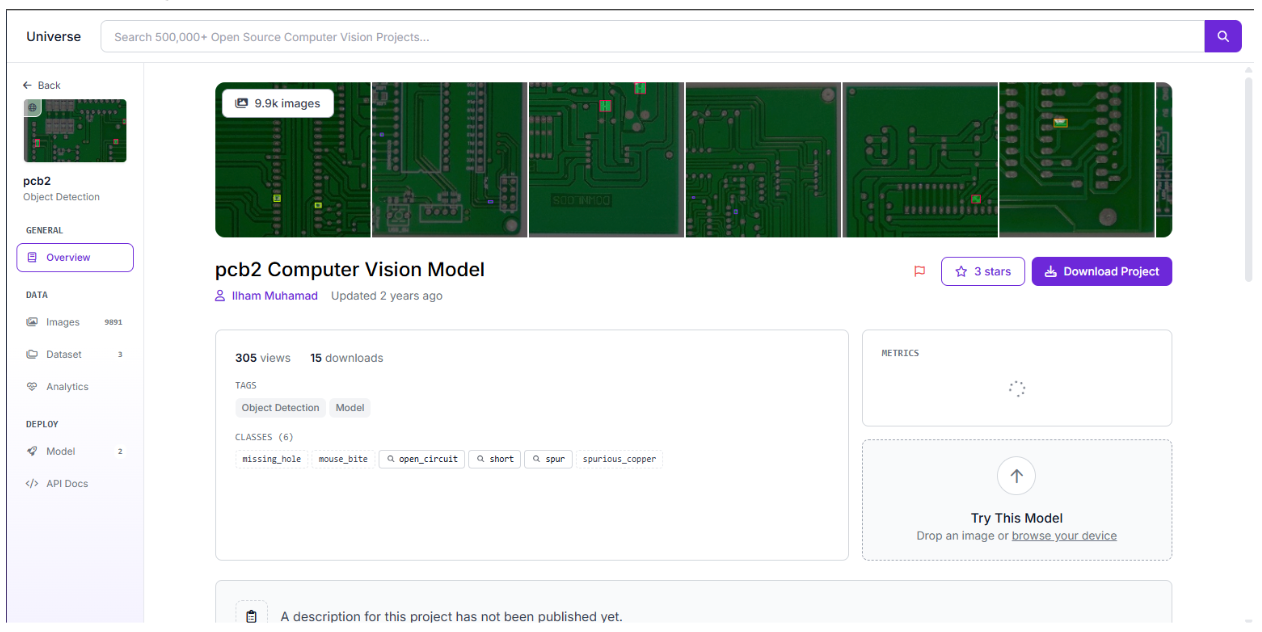The width and height of the screenshot is (1262, 632).
Task: Open API Docs code icon
Action: click(32, 483)
